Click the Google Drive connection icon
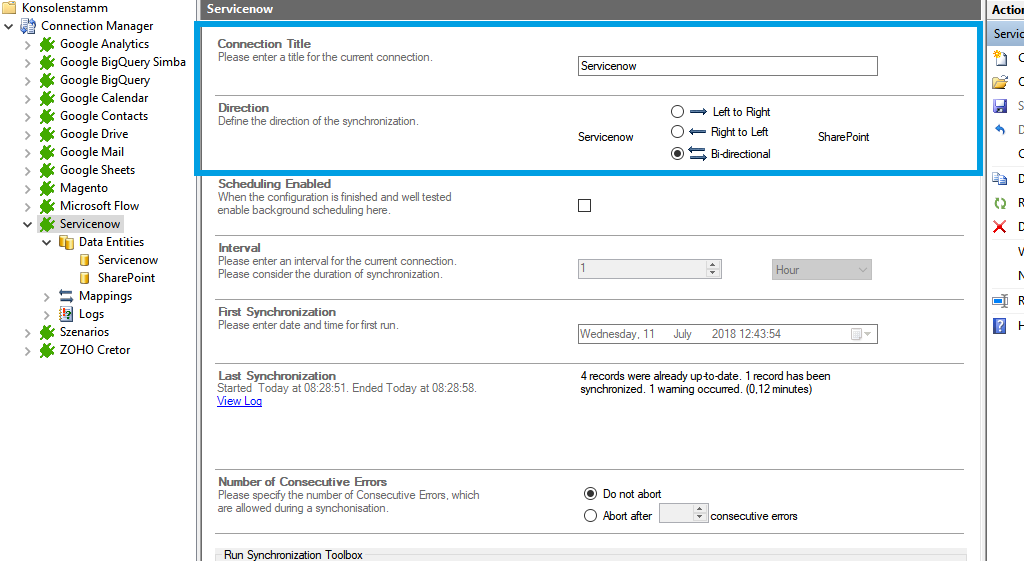Viewport: 1024px width, 561px height. tap(47, 134)
